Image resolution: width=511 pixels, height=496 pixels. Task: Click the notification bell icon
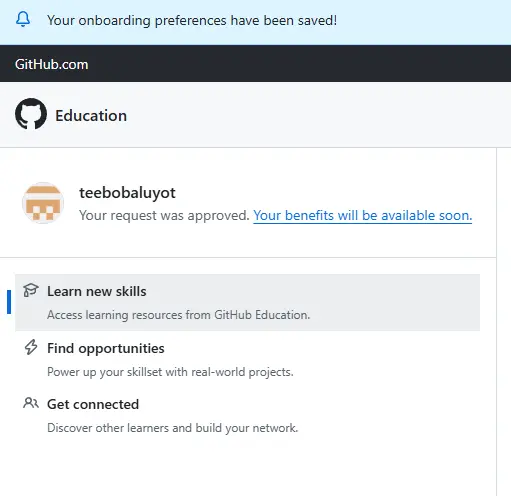click(x=23, y=20)
